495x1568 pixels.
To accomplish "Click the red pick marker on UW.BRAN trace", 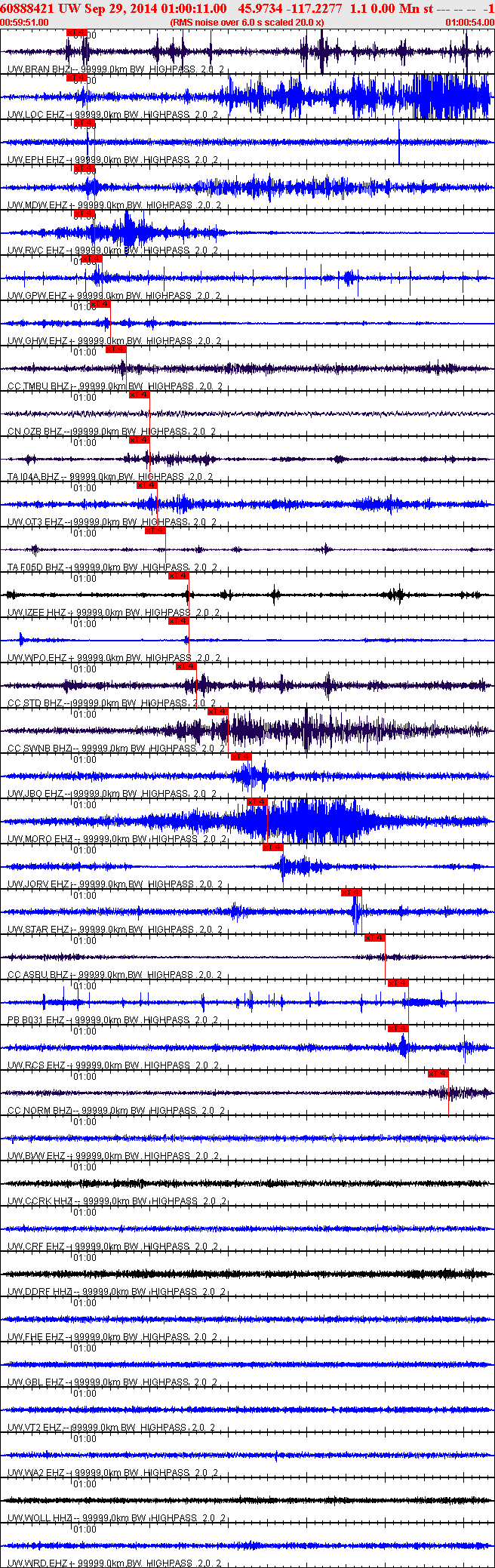I will pos(77,33).
